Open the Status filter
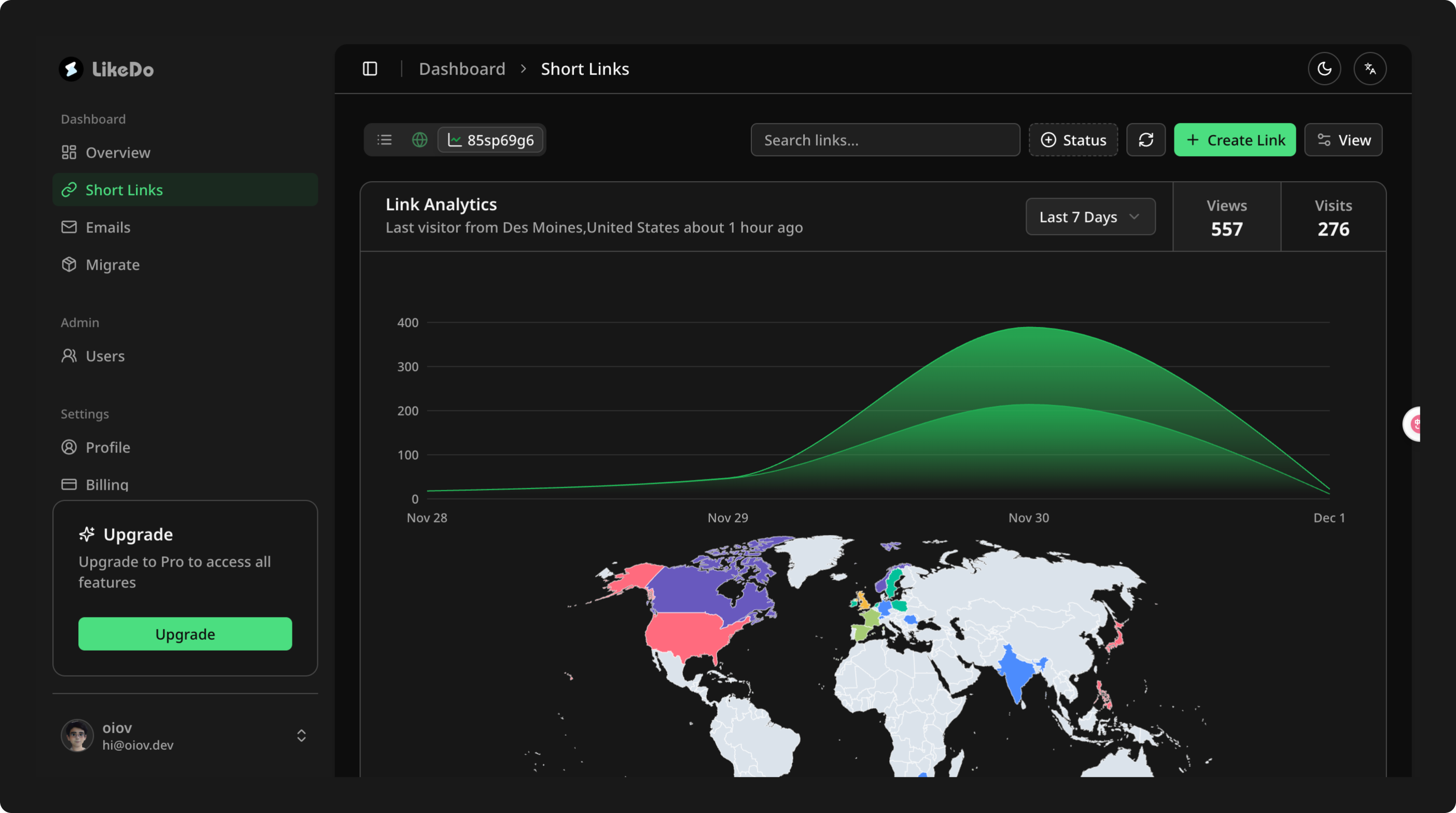The width and height of the screenshot is (1456, 813). pos(1073,140)
